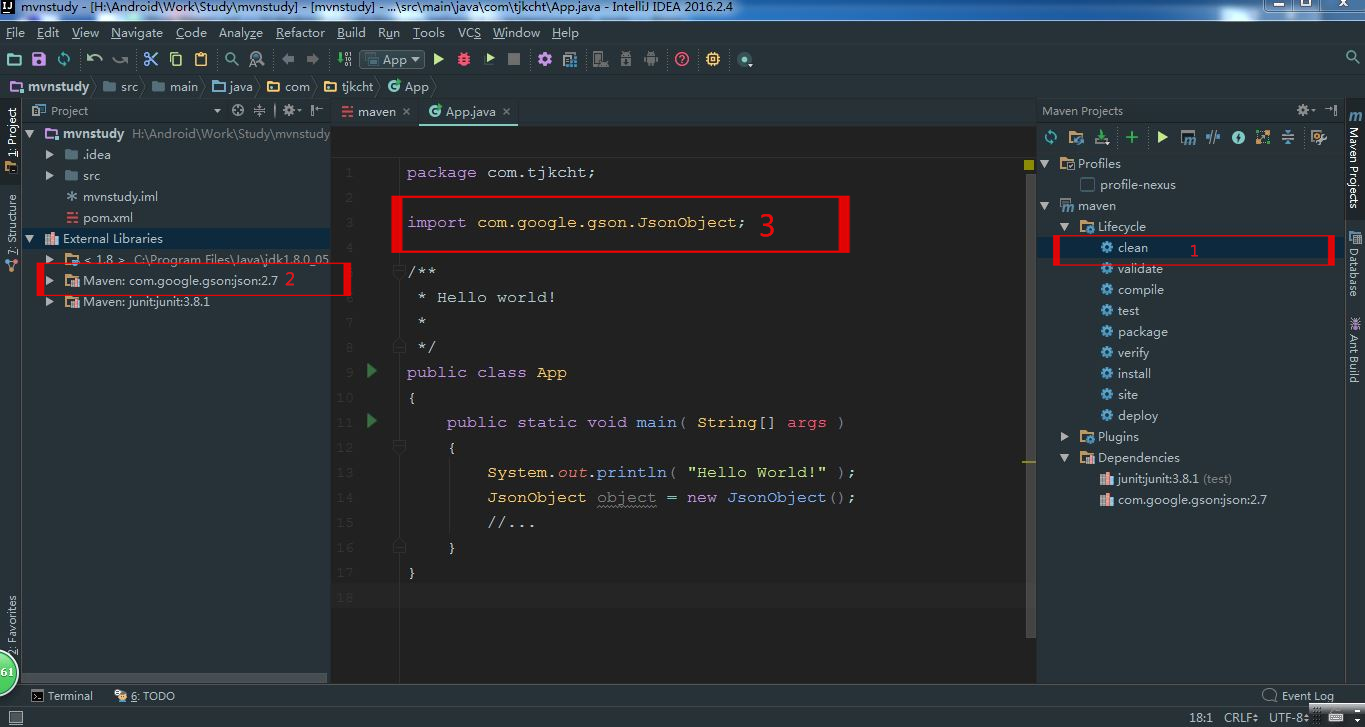Expand the .idea folder arrow
Image resolution: width=1365 pixels, height=727 pixels.
coord(50,155)
